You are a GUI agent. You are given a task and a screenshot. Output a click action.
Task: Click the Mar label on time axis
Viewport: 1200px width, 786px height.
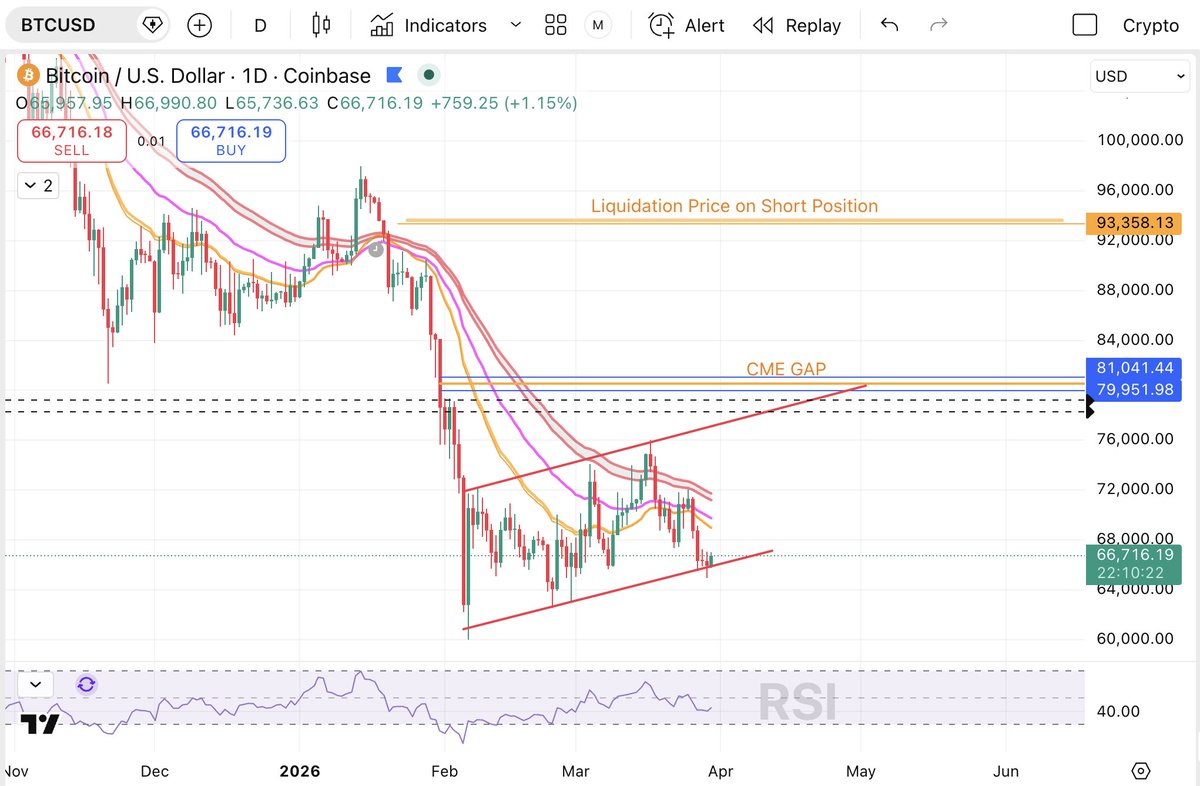(x=575, y=771)
